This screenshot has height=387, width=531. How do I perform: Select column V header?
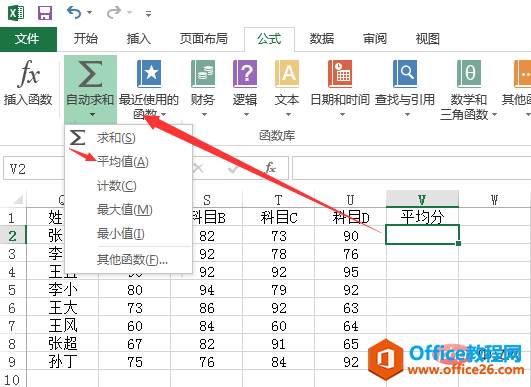[x=422, y=199]
